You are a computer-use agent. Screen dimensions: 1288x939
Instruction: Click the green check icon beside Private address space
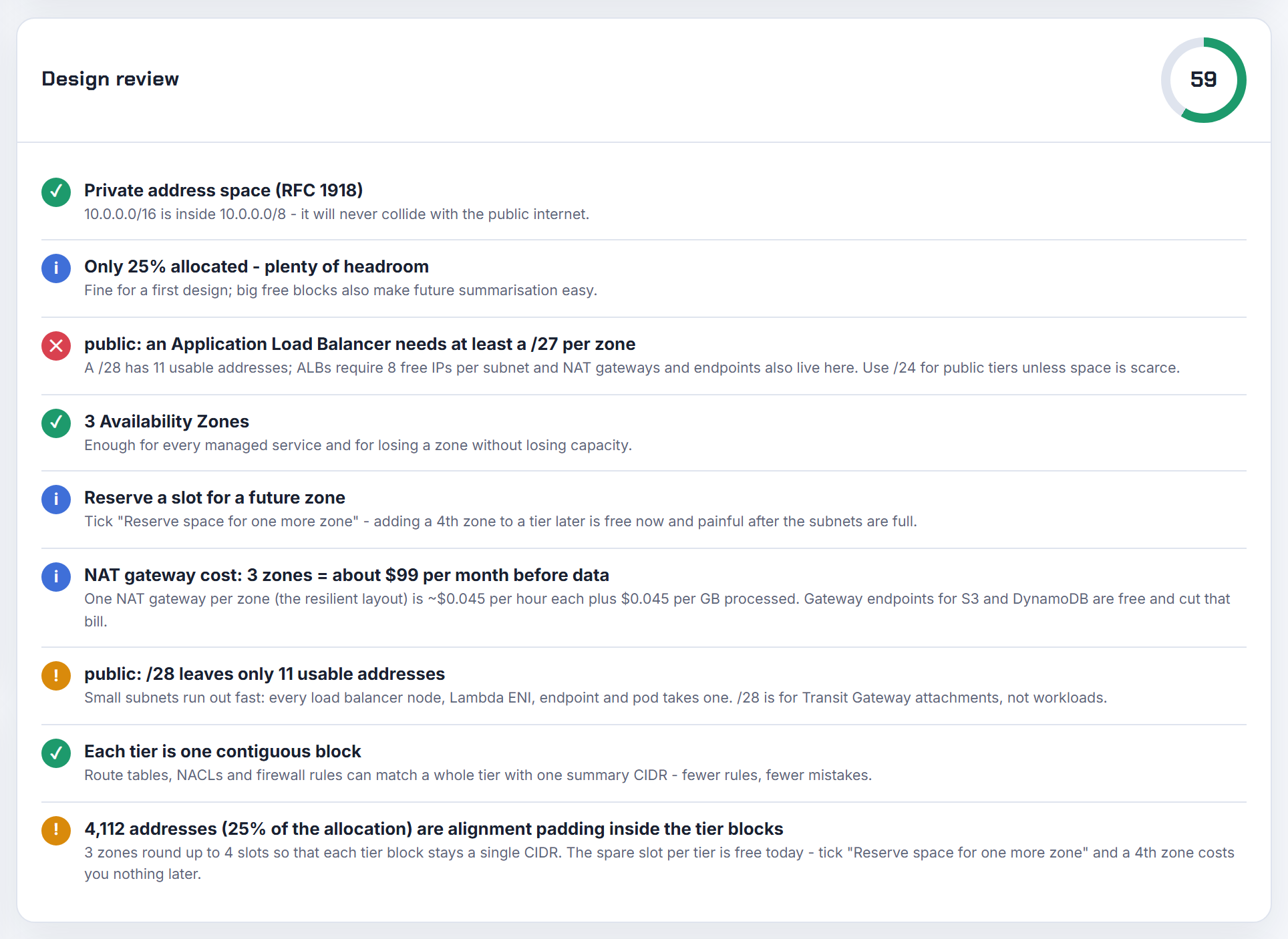pyautogui.click(x=56, y=192)
